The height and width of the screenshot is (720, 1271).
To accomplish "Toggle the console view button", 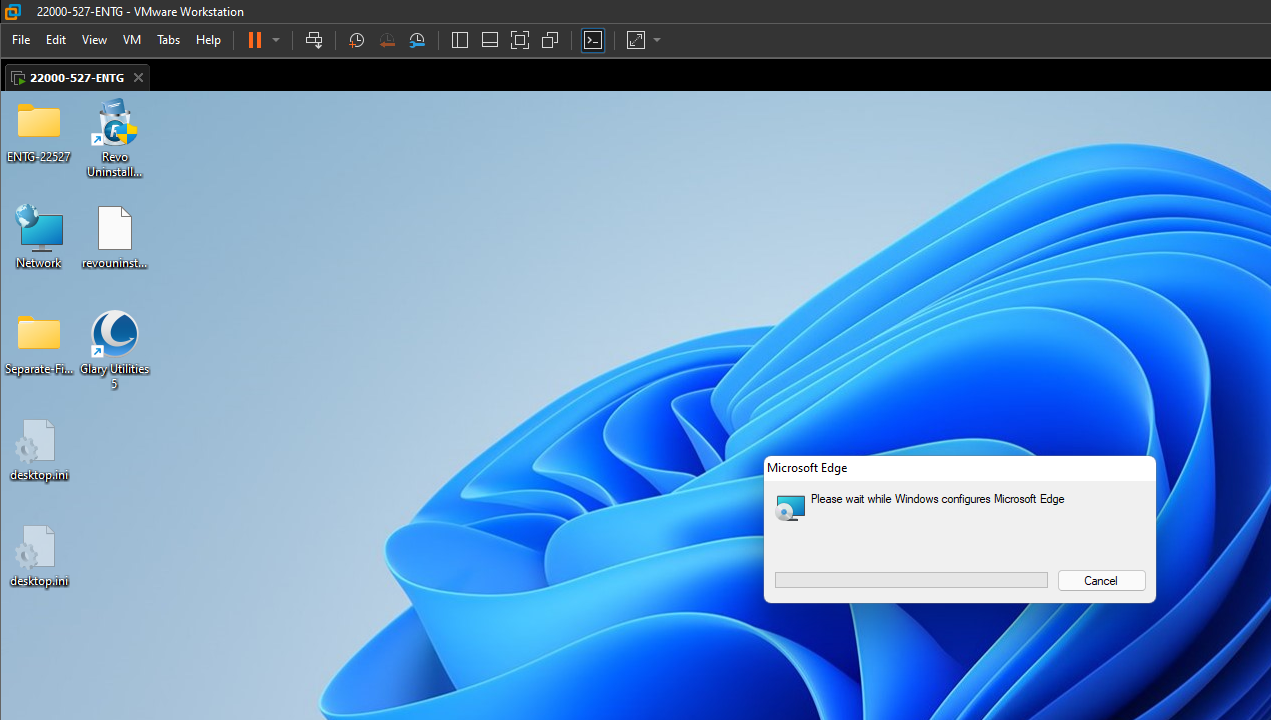I will pyautogui.click(x=593, y=40).
